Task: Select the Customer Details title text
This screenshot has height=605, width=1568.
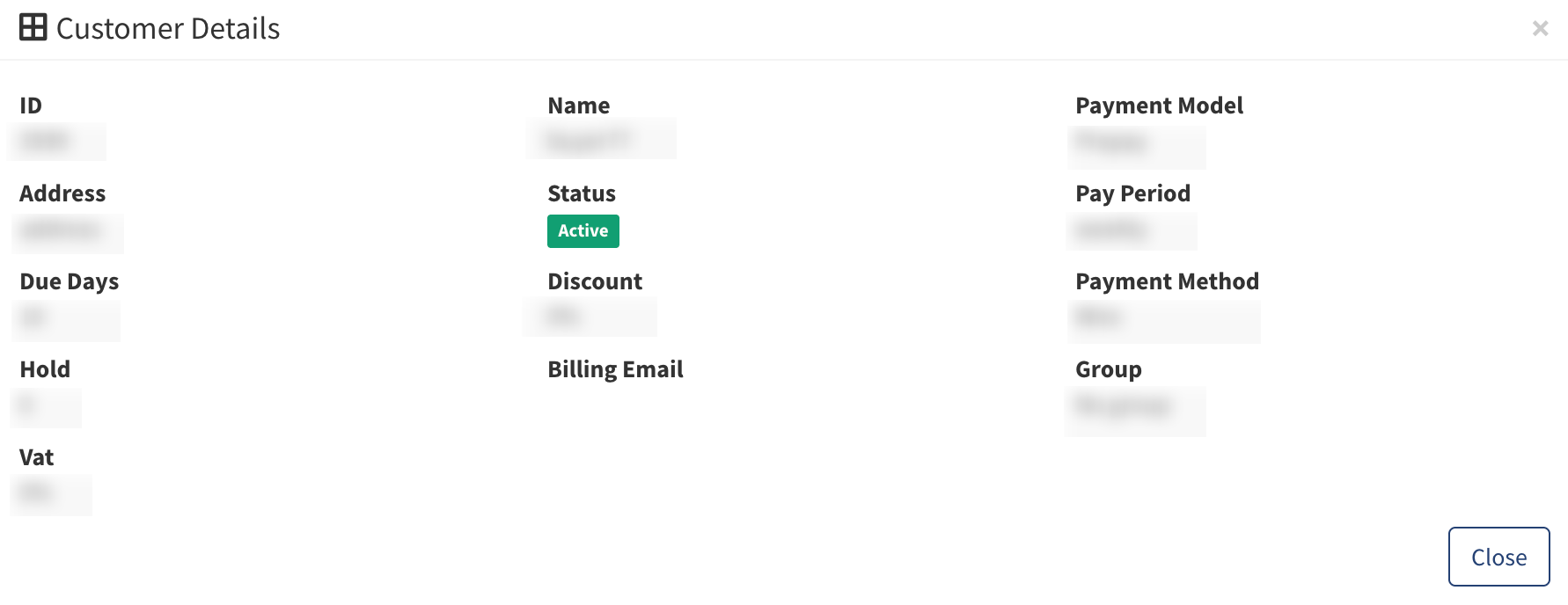Action: (x=168, y=28)
